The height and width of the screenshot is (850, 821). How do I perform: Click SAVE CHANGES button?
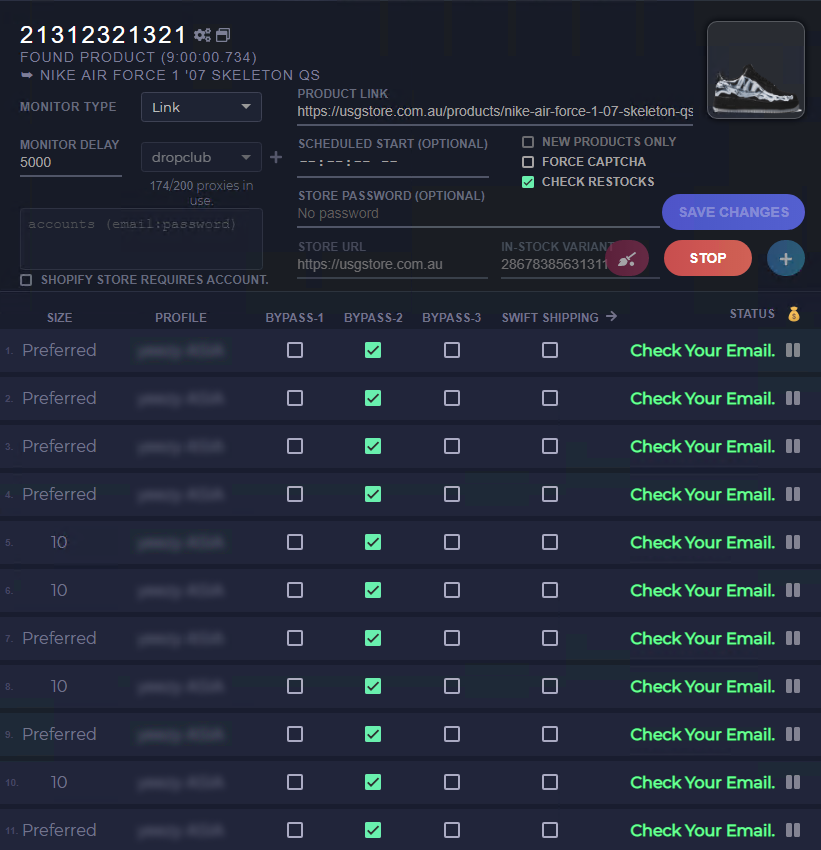733,212
